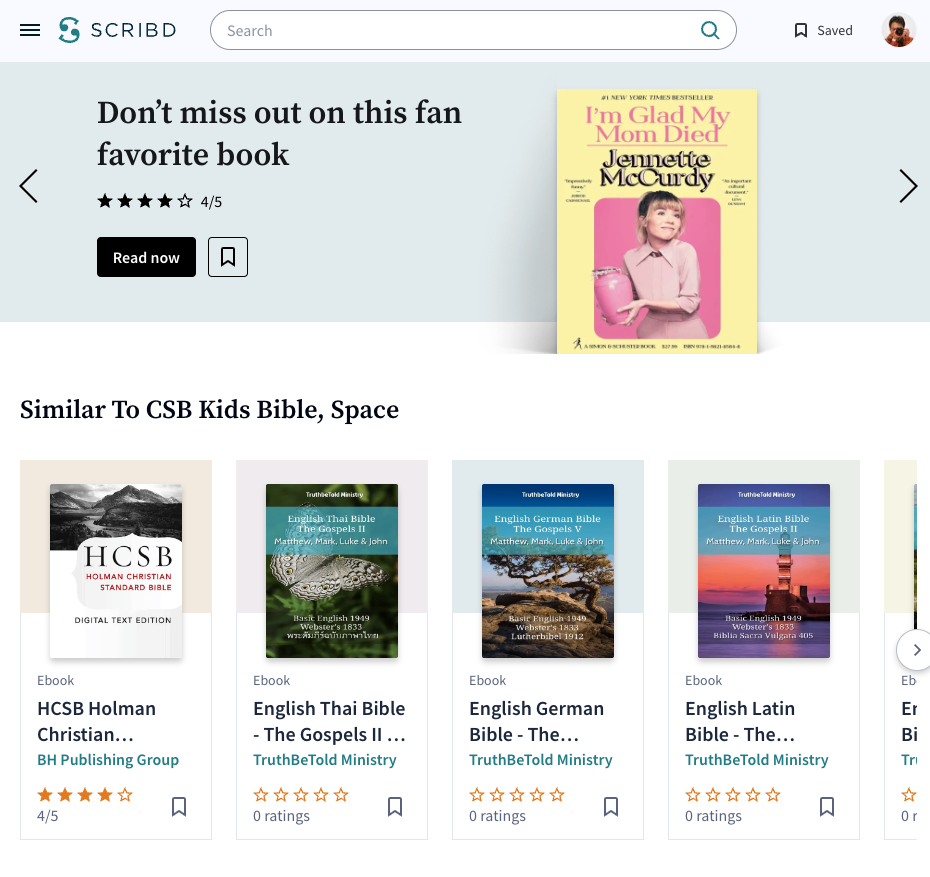Viewport: 930px width, 877px height.
Task: Click English Latin Bible star rating
Action: pos(732,795)
